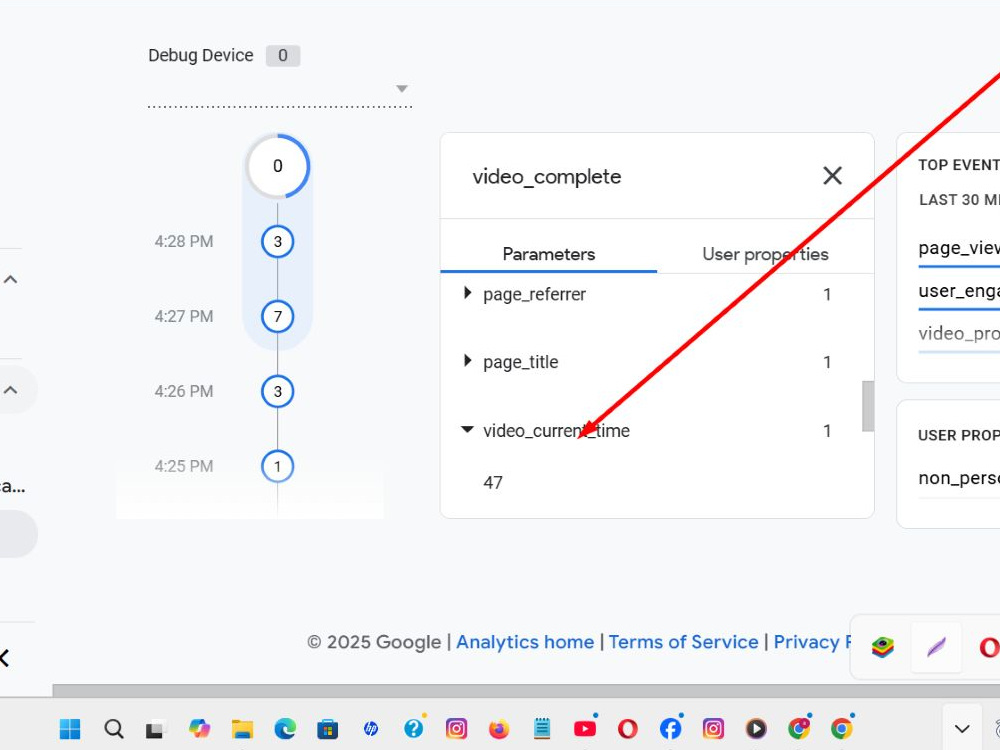
Task: Click the page_title count value 1
Action: 827,362
